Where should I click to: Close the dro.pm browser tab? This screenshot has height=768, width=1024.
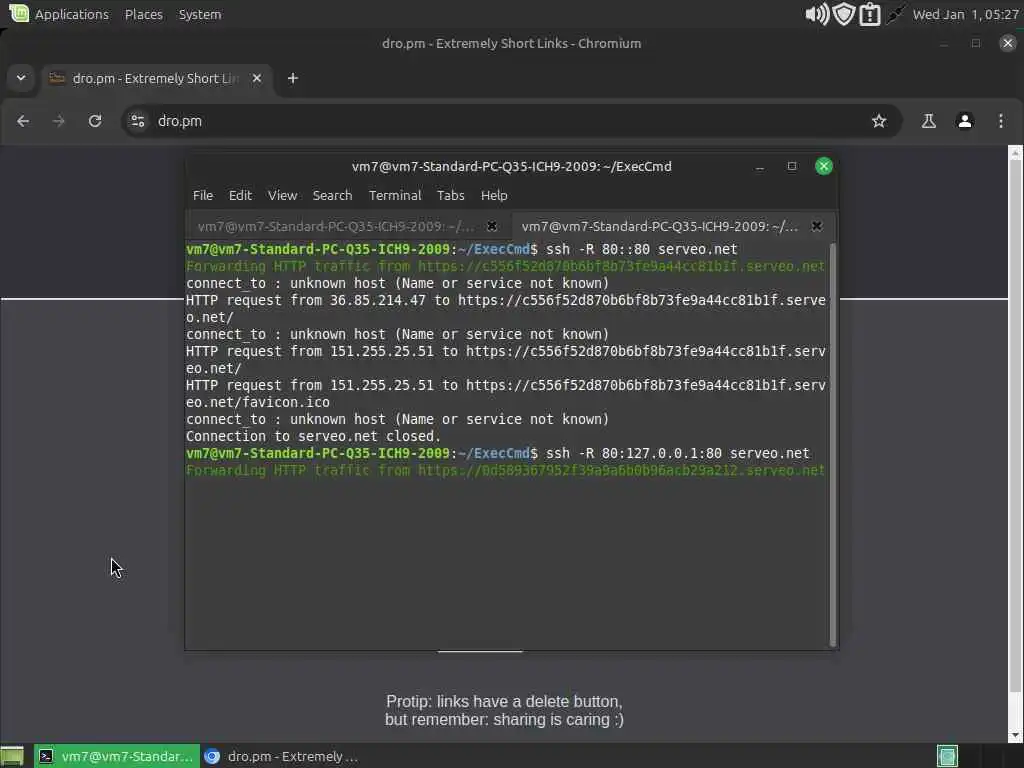[x=257, y=78]
